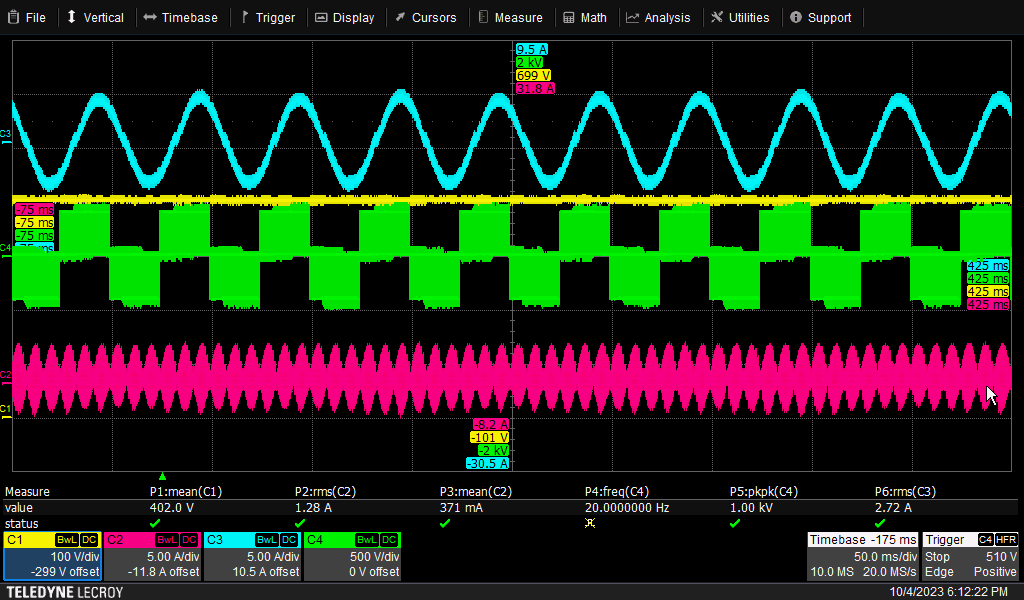This screenshot has height=600, width=1024.
Task: Open the Utilities menu
Action: (x=741, y=18)
